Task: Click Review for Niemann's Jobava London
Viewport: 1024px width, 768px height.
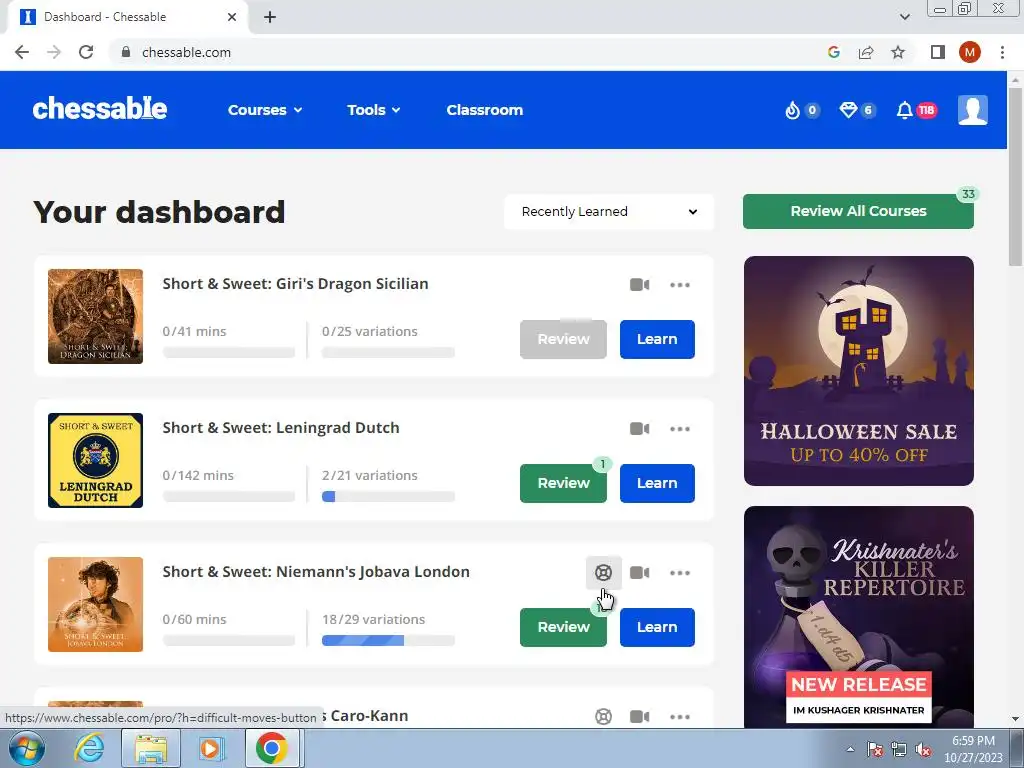Action: [563, 627]
